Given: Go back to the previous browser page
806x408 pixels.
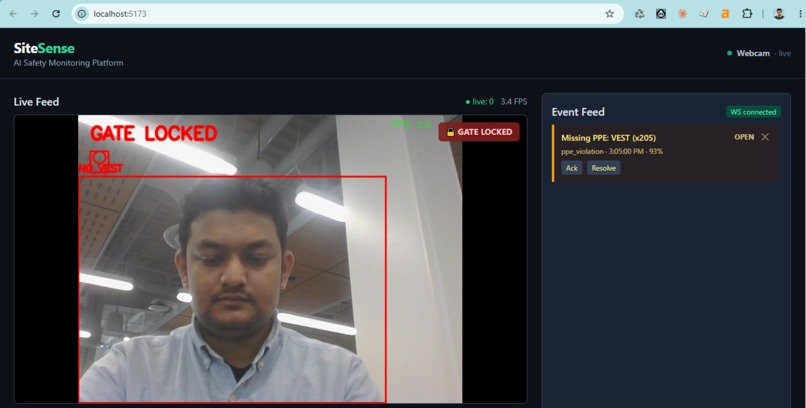Looking at the screenshot, I should coord(13,14).
